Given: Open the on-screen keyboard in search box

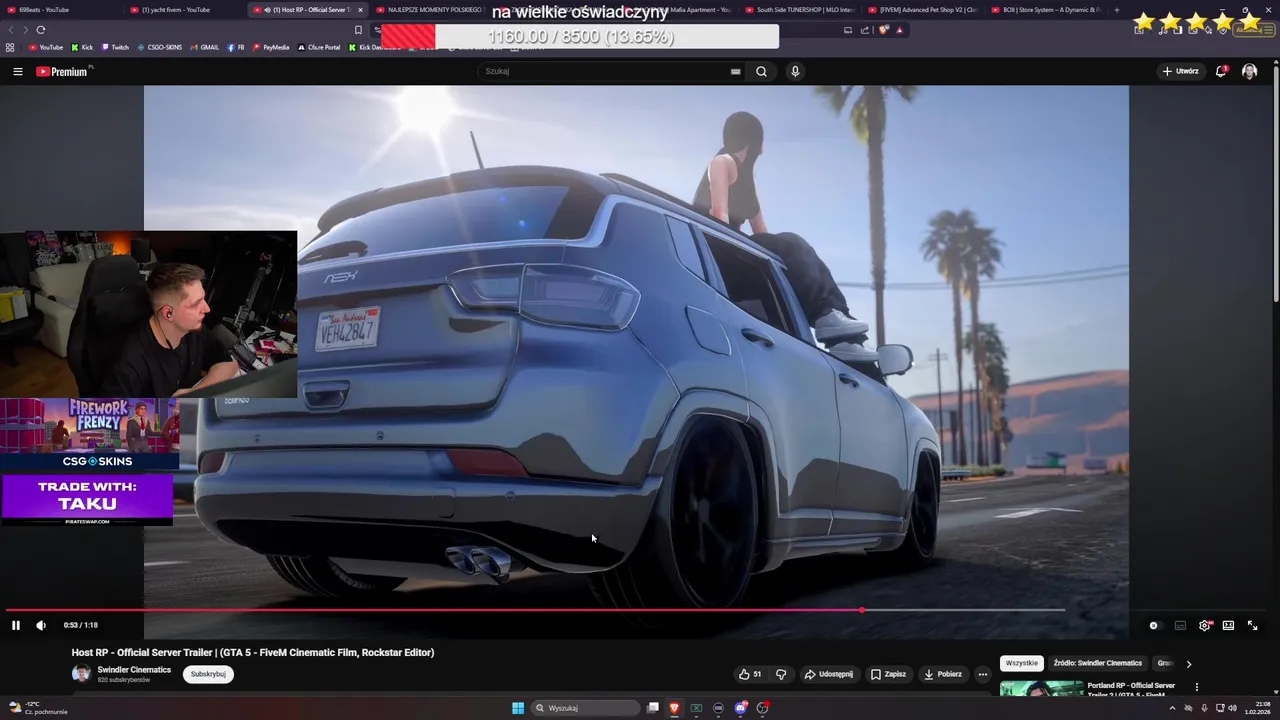Looking at the screenshot, I should click(x=735, y=71).
